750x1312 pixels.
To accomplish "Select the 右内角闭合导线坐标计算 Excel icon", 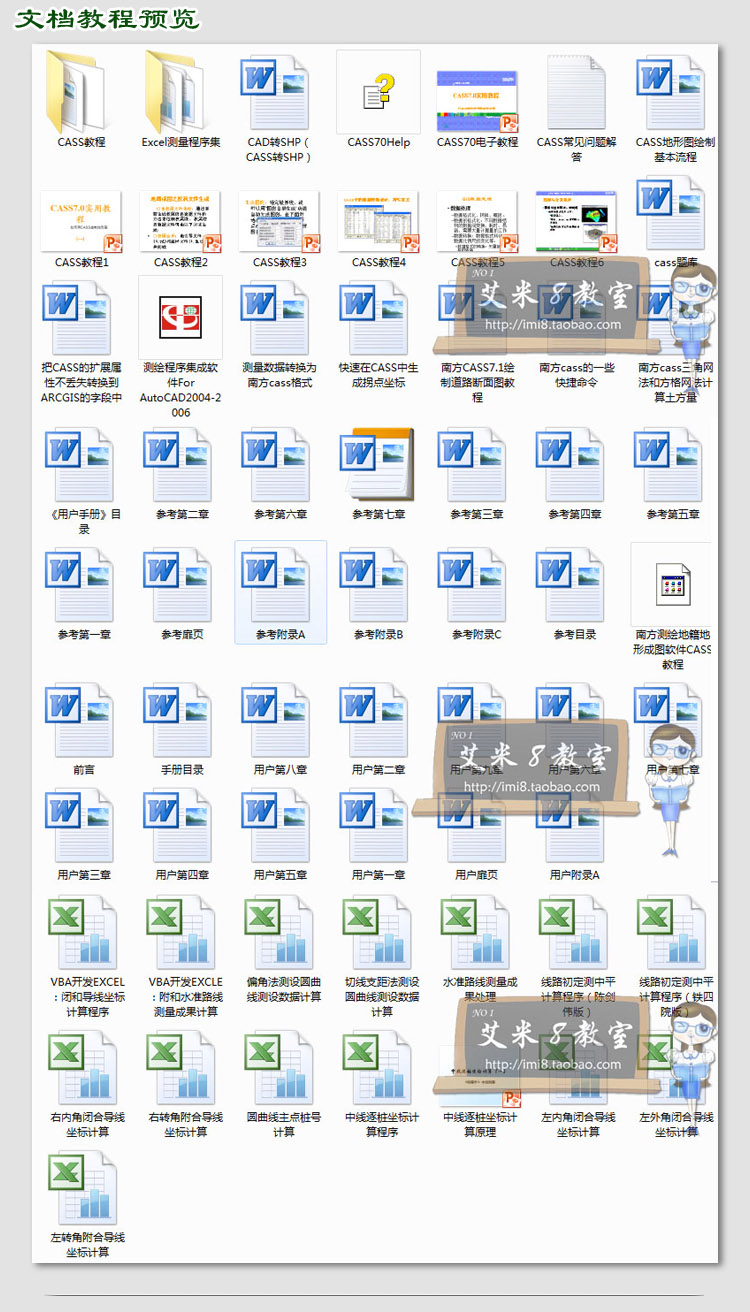I will point(84,1069).
